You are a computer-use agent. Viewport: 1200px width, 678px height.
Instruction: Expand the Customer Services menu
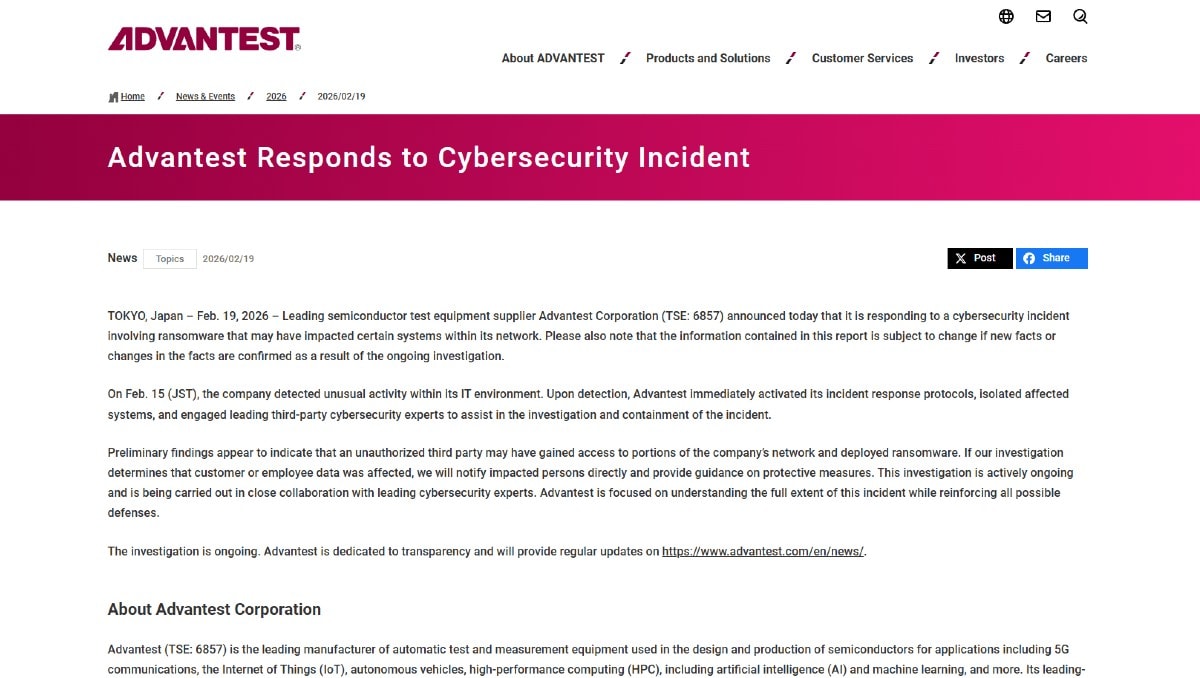862,58
